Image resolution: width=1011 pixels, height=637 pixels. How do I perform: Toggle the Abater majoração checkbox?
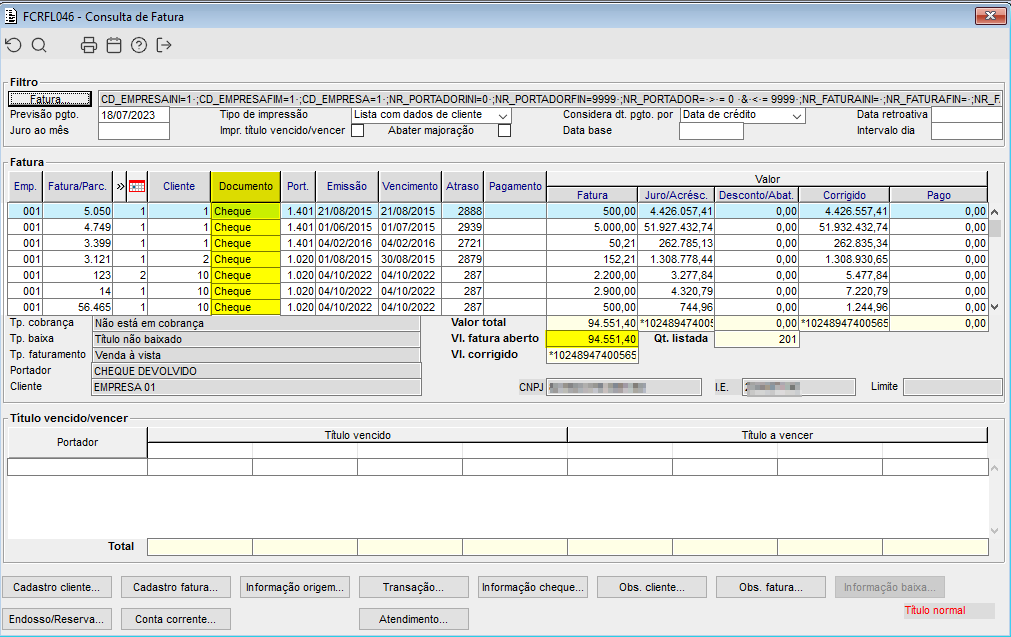504,130
